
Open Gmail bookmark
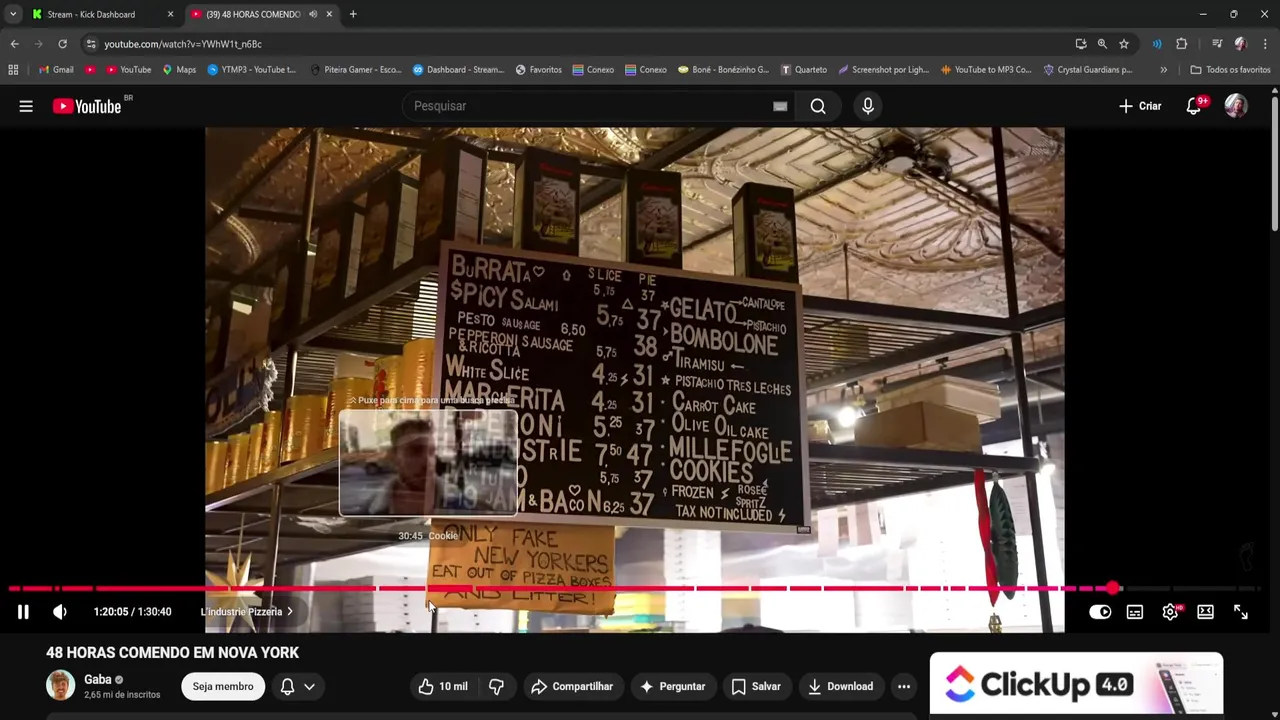point(56,70)
